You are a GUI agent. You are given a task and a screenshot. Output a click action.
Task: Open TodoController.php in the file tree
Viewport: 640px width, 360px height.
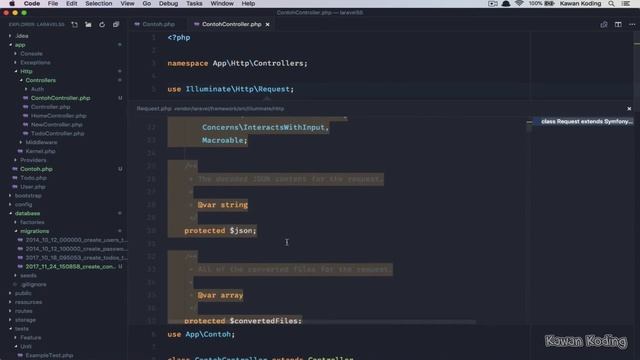click(58, 133)
